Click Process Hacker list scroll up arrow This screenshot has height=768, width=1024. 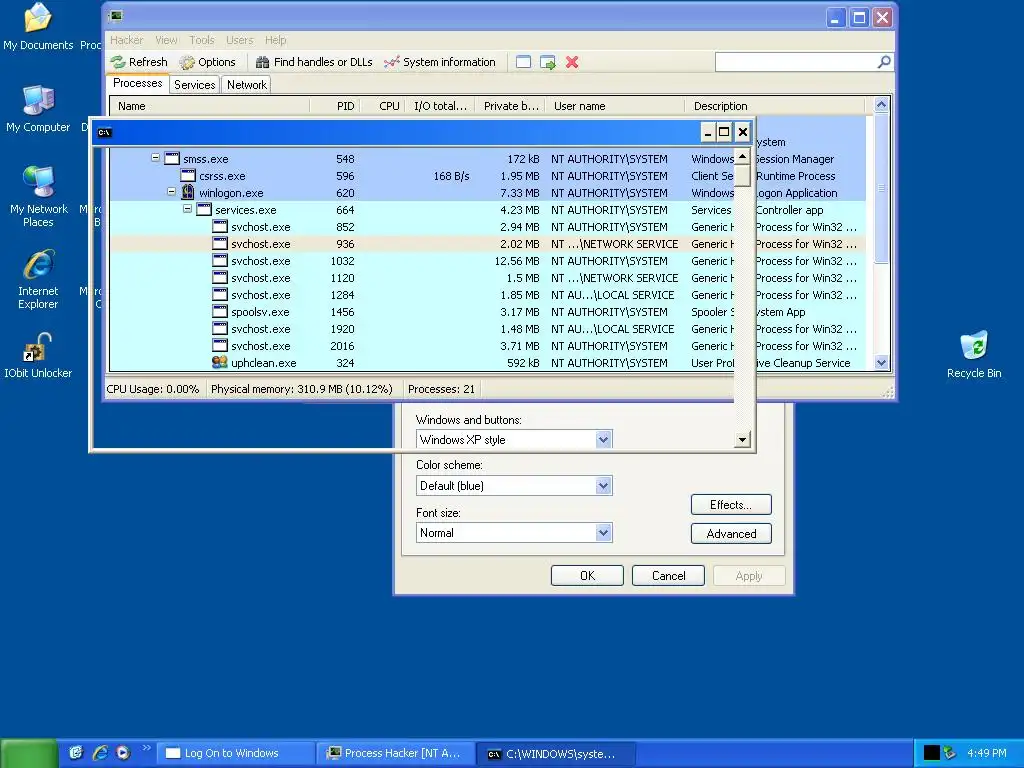click(881, 104)
